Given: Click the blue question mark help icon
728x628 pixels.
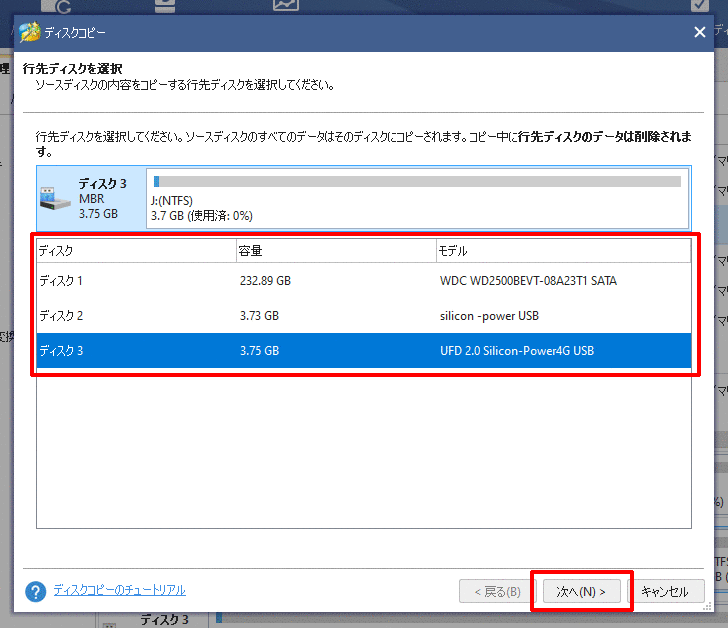Looking at the screenshot, I should [x=36, y=592].
